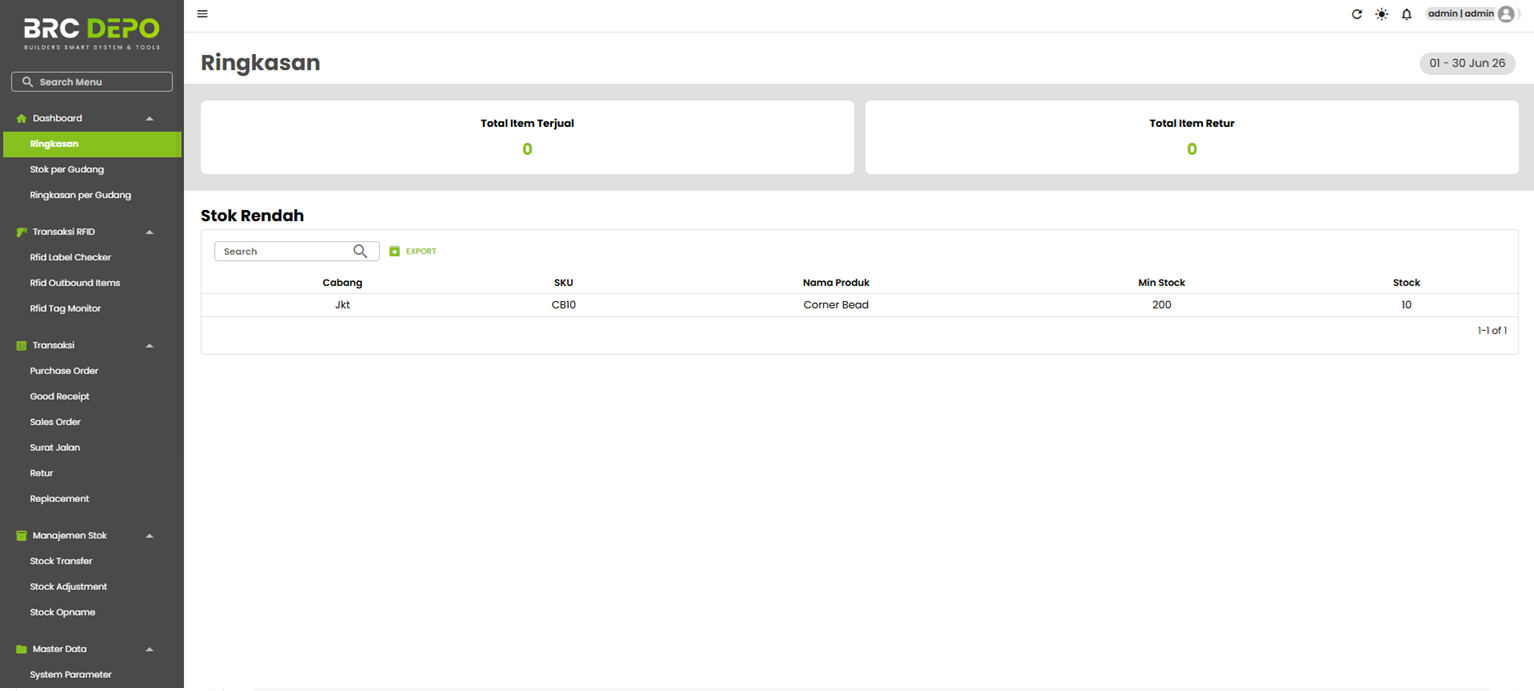Click the Transaksi section icon
1534x691 pixels.
click(x=21, y=345)
